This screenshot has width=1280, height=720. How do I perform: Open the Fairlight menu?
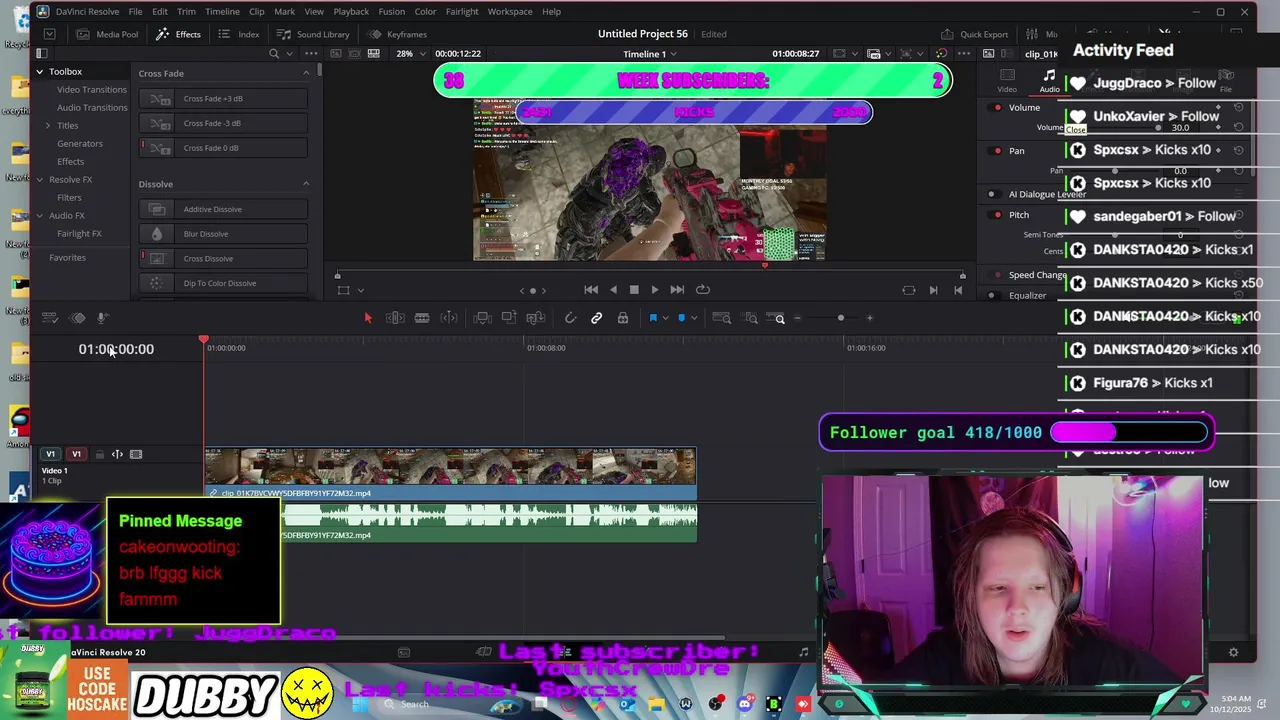tap(462, 11)
